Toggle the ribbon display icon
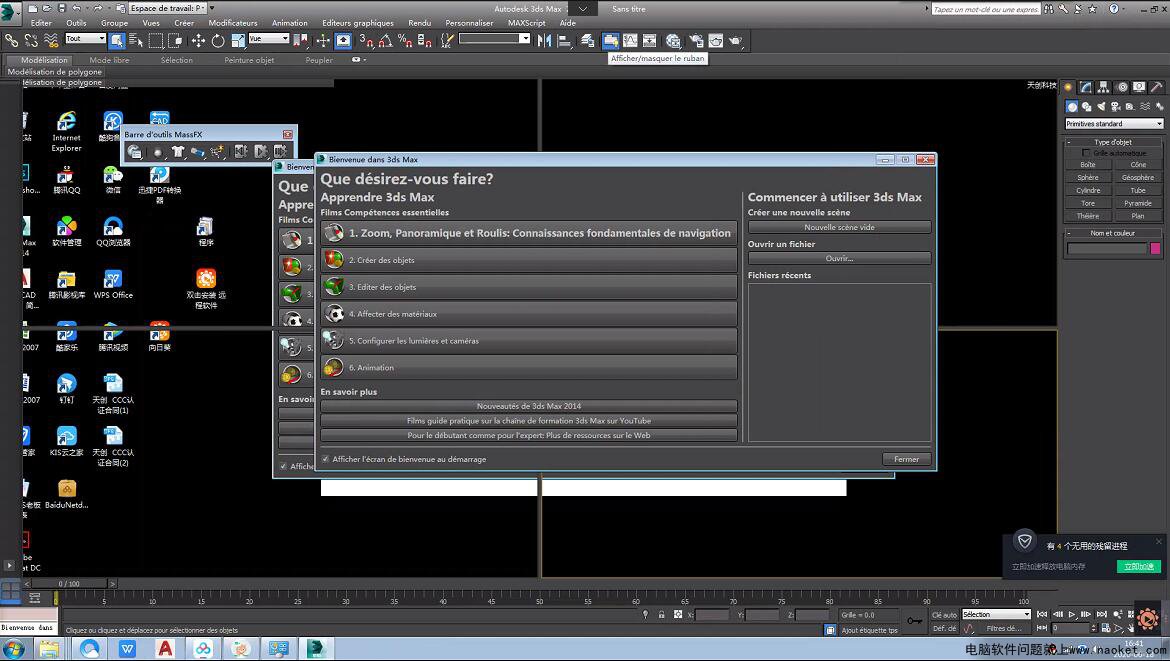The image size is (1170, 661). (610, 40)
